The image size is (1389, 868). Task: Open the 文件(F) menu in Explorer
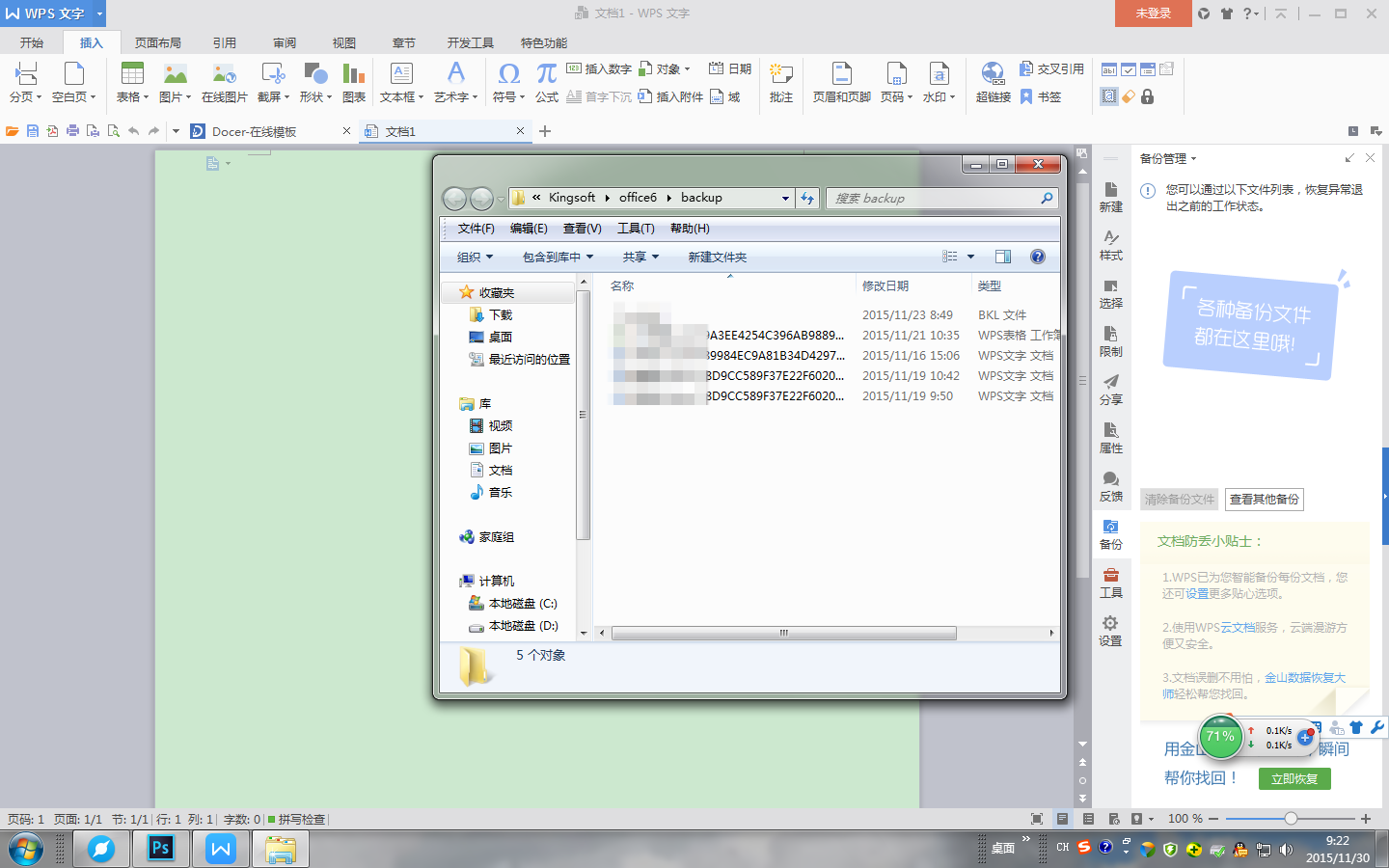tap(476, 229)
